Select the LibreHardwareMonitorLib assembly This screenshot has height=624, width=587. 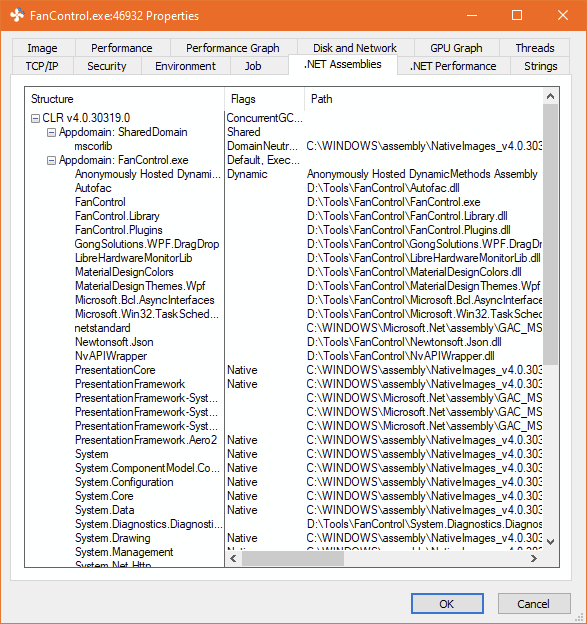click(x=134, y=258)
